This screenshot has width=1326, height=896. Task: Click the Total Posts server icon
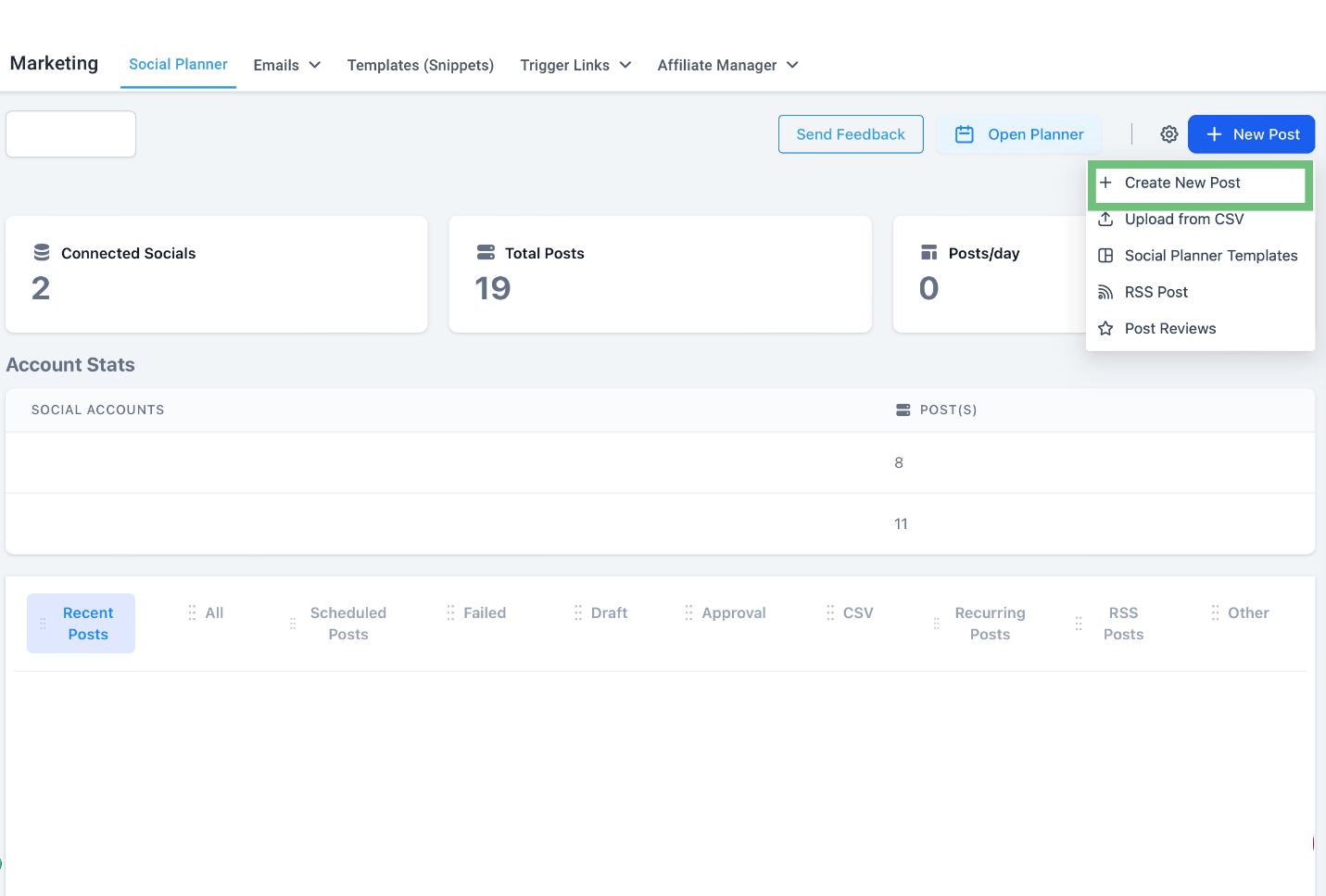pos(486,252)
